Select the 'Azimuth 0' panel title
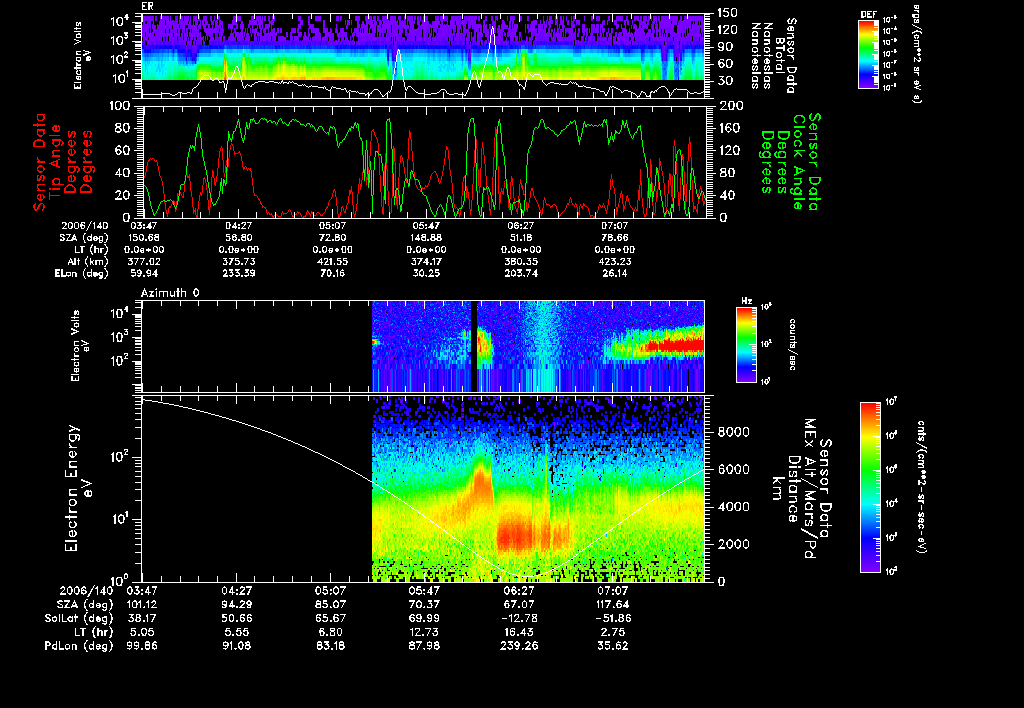1024x708 pixels. pos(170,293)
